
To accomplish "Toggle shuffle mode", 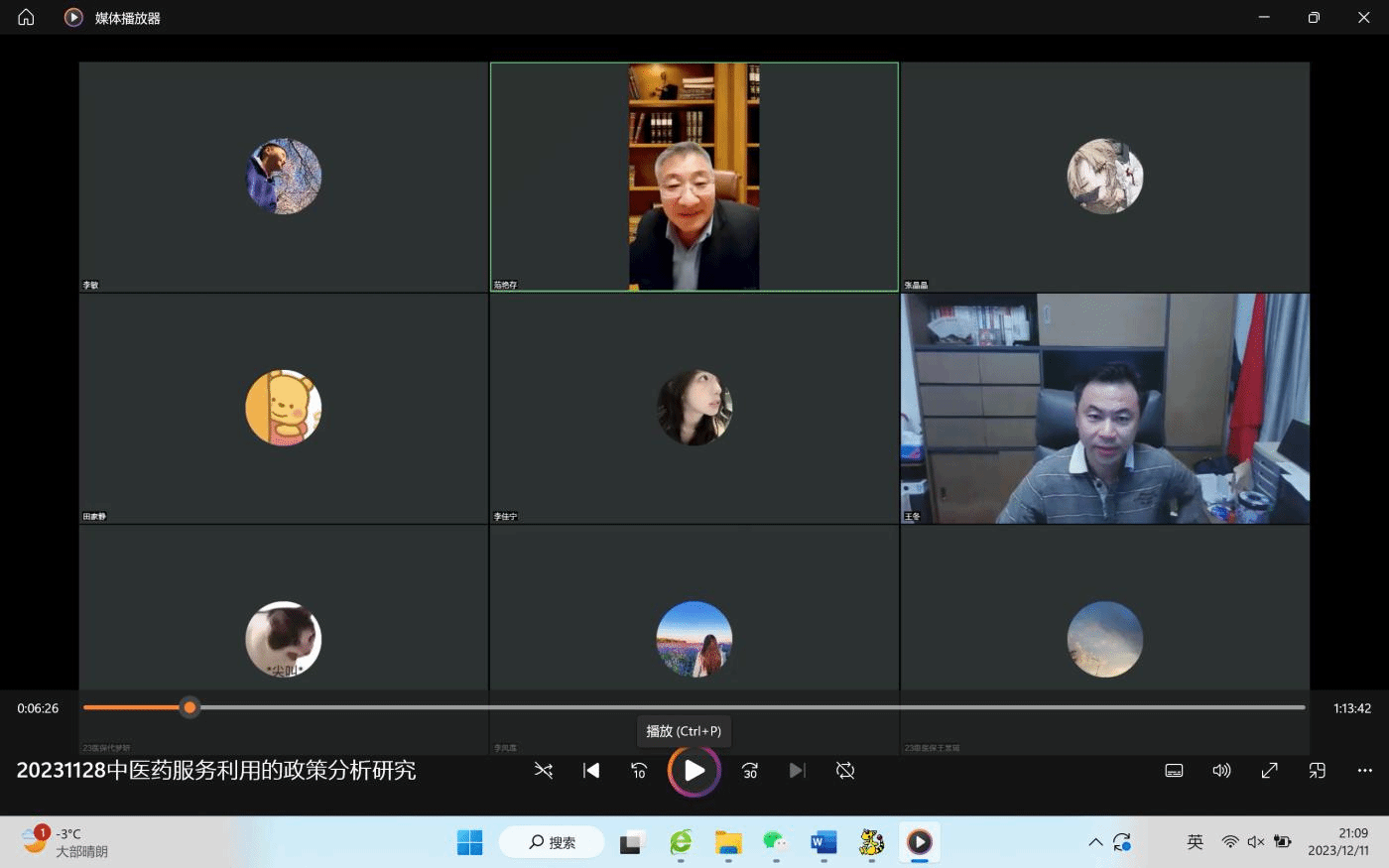I will pos(544,771).
